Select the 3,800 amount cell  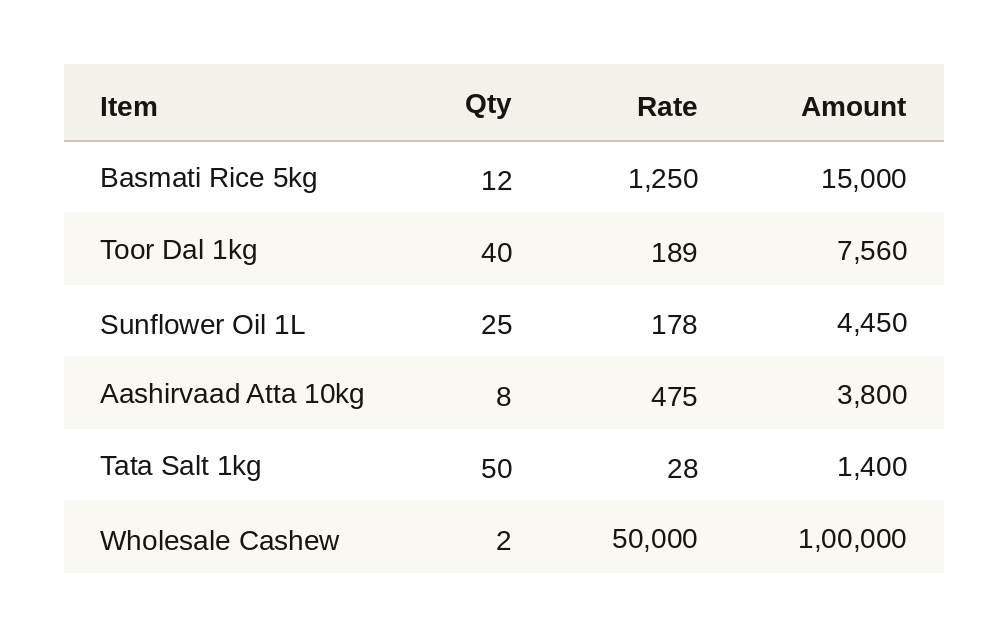(871, 394)
